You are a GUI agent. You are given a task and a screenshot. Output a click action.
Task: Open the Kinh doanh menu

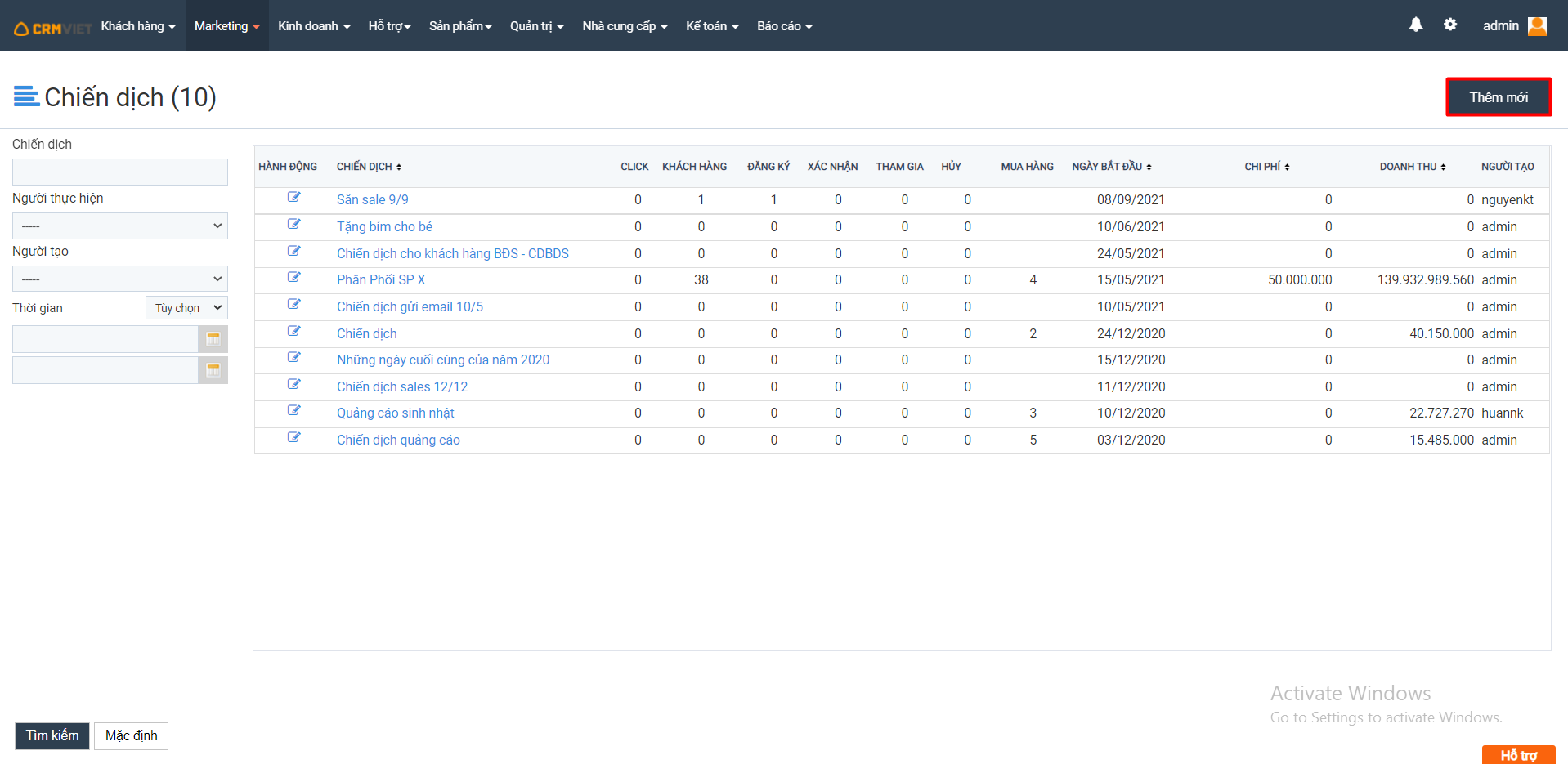pyautogui.click(x=314, y=26)
